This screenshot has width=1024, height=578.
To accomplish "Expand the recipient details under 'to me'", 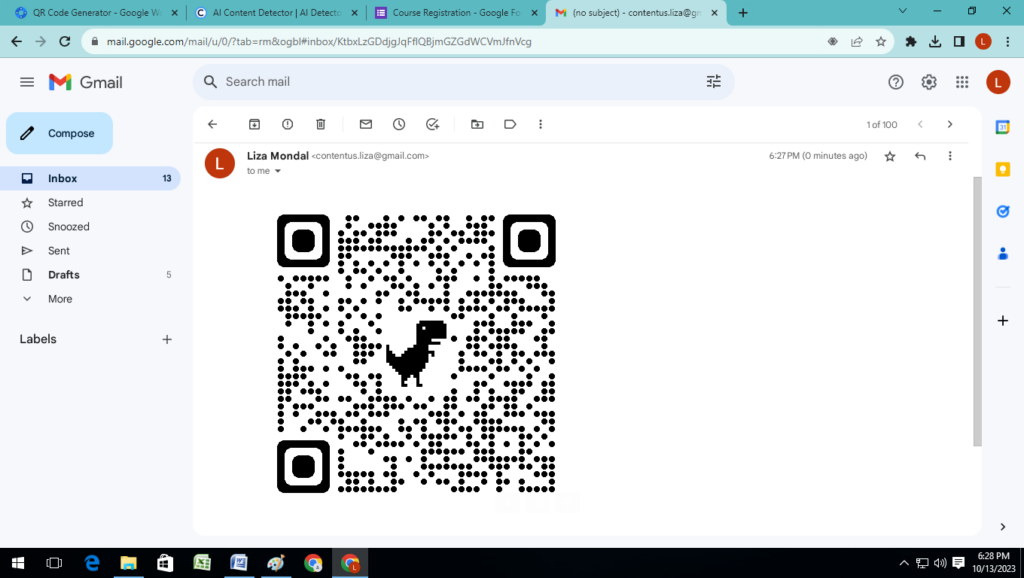I will pyautogui.click(x=277, y=171).
